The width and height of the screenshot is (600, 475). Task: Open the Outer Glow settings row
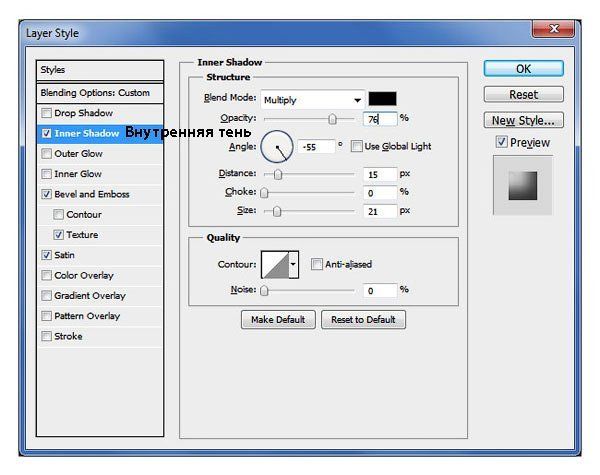(100, 153)
